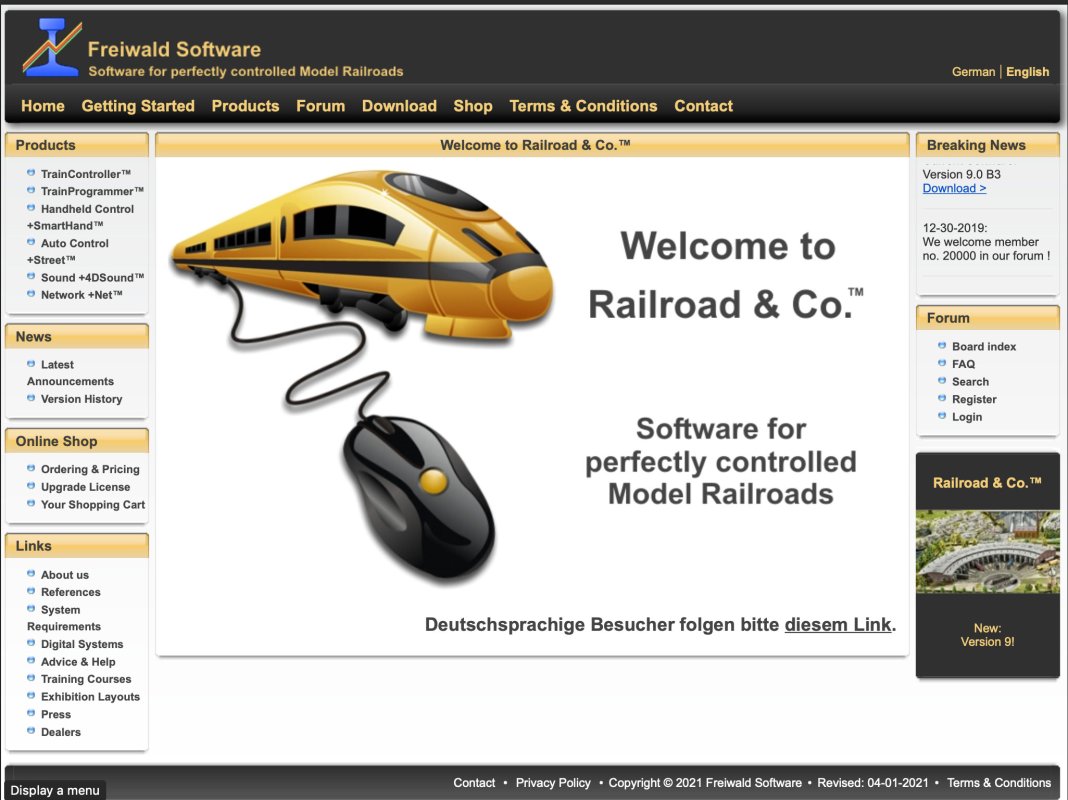Image resolution: width=1068 pixels, height=800 pixels.
Task: Click the bullet icon next to Version History
Action: [x=31, y=398]
